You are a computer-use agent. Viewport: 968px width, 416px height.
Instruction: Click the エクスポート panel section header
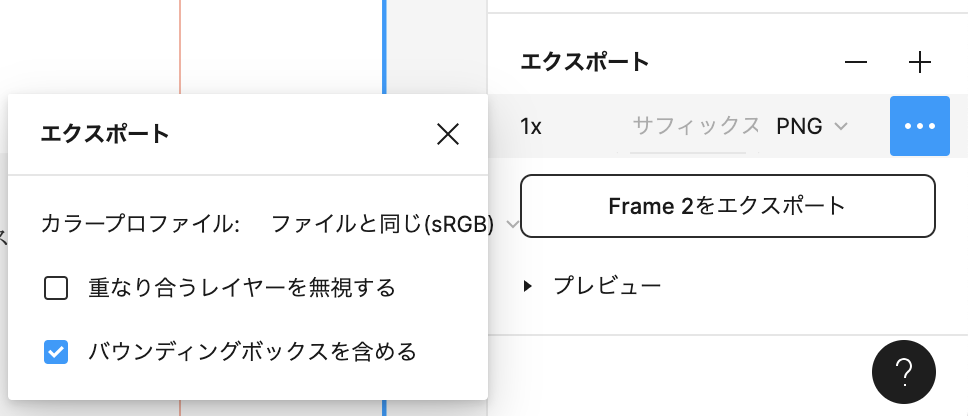pos(585,62)
